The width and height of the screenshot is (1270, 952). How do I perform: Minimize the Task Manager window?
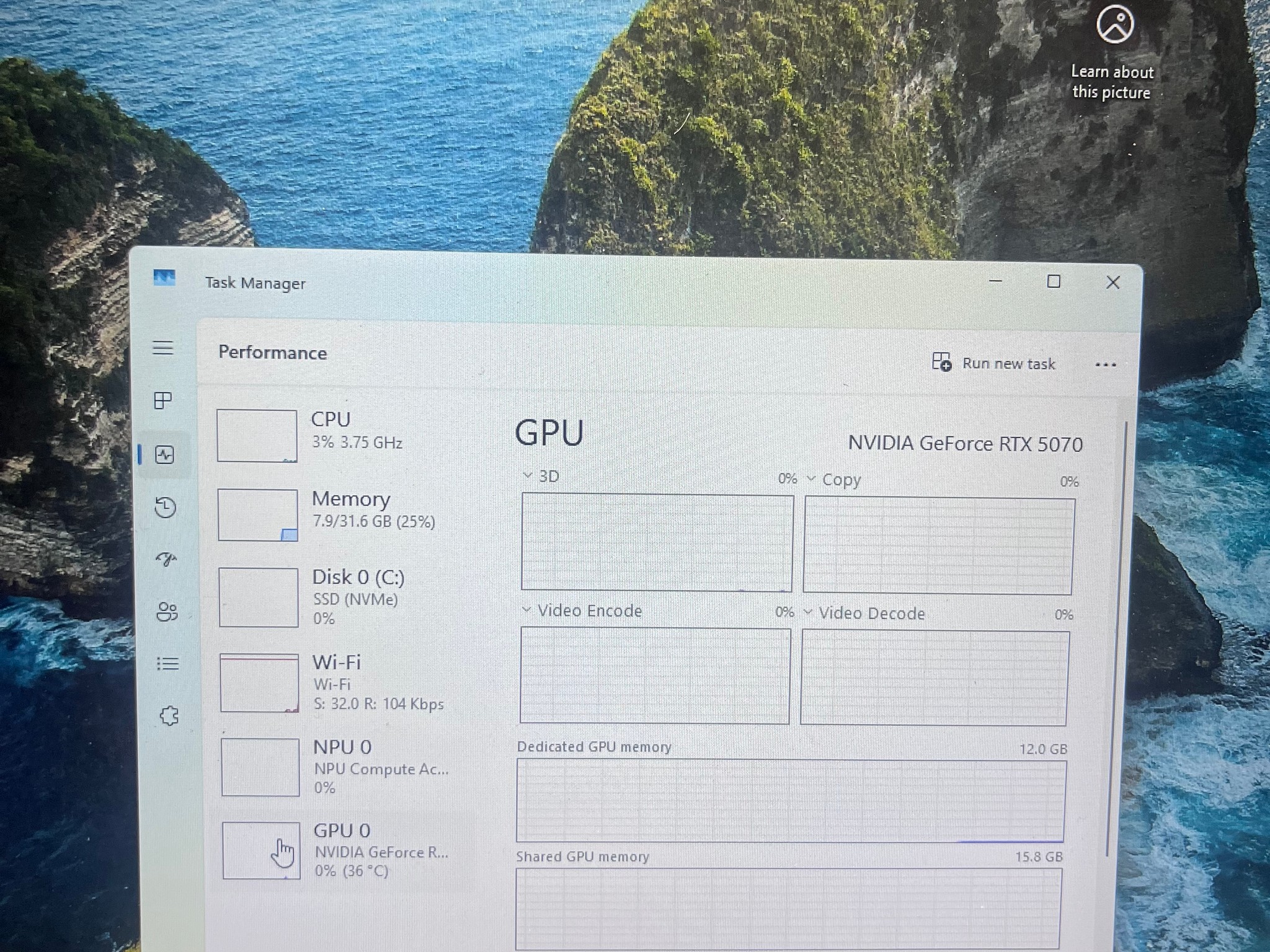(x=996, y=281)
